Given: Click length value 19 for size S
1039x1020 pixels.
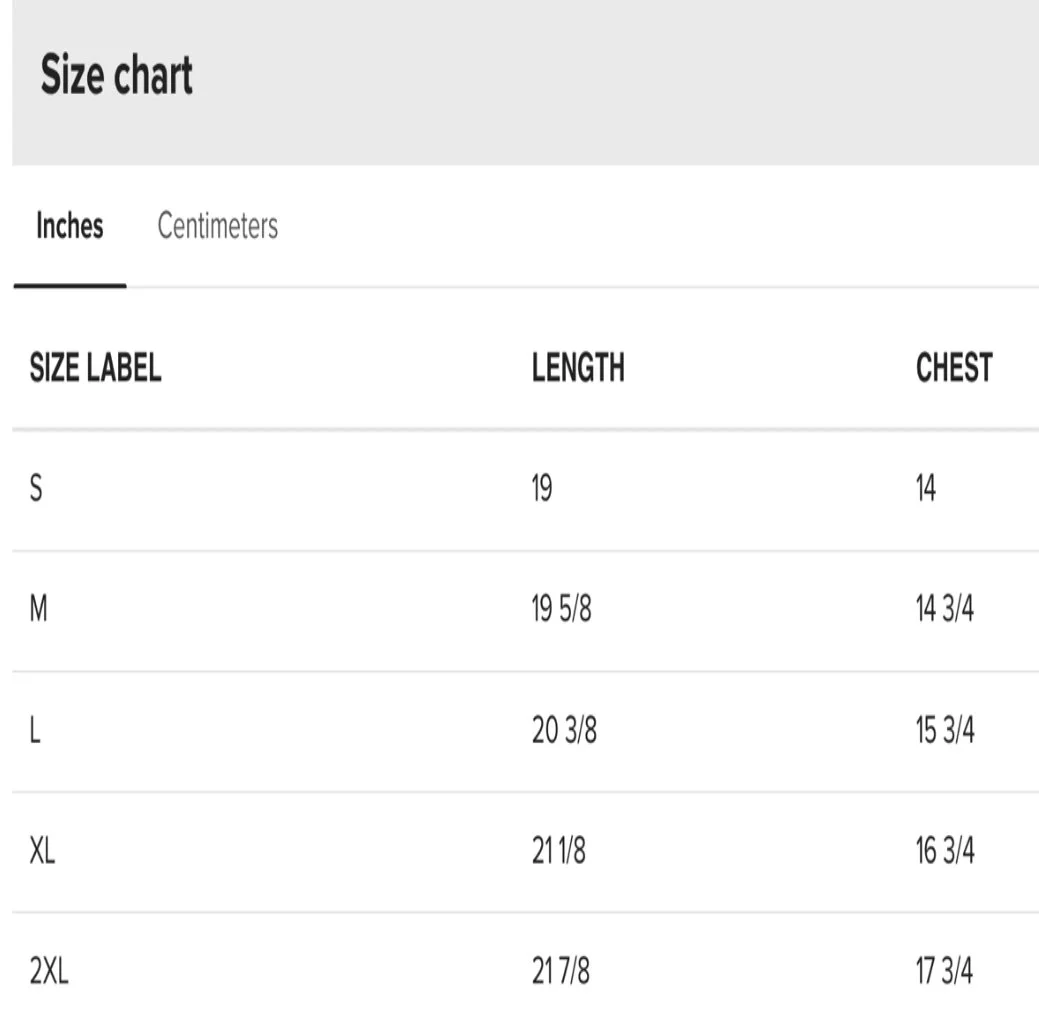Looking at the screenshot, I should (542, 490).
